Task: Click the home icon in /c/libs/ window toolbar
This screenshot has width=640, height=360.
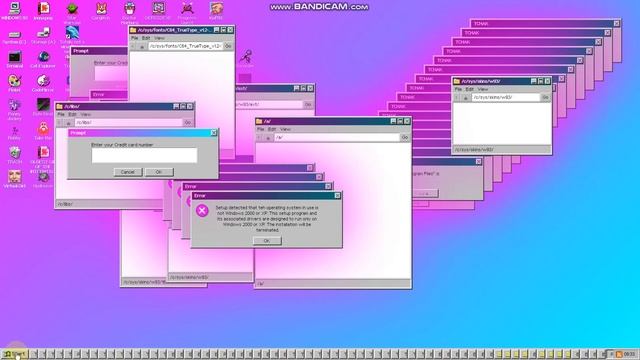Action: [x=68, y=122]
